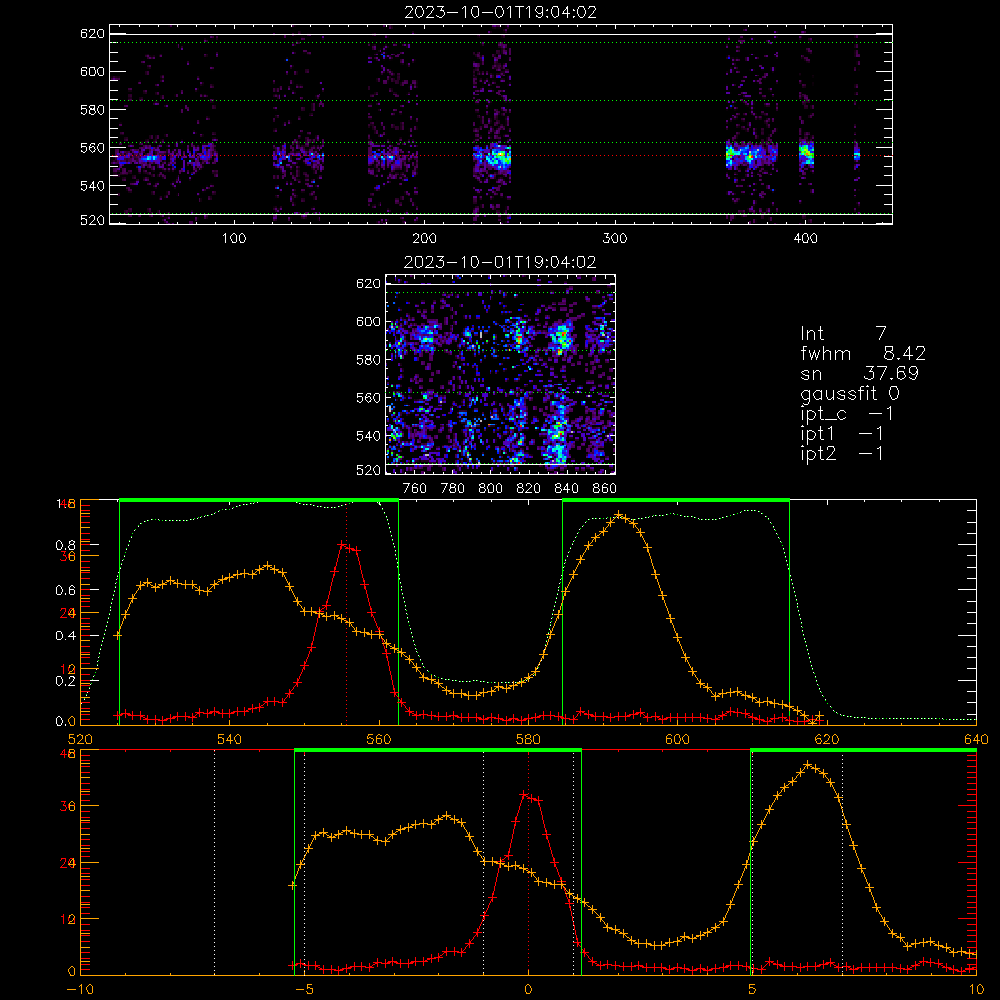Click white y-axis label 0.8 on profile plot
The height and width of the screenshot is (1000, 1000).
pos(66,545)
